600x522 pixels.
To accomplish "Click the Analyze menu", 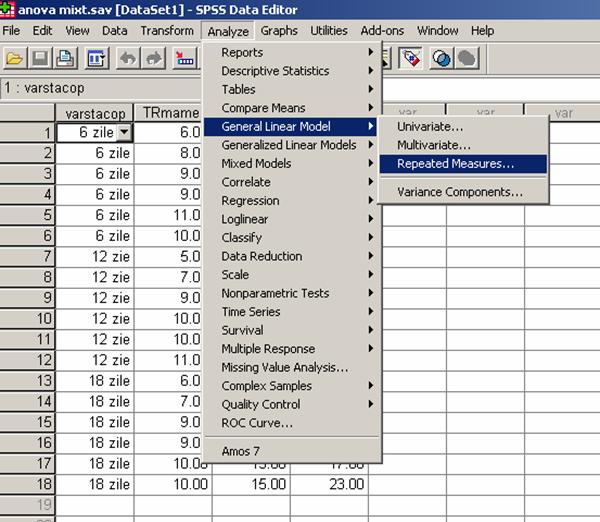I will [x=228, y=31].
